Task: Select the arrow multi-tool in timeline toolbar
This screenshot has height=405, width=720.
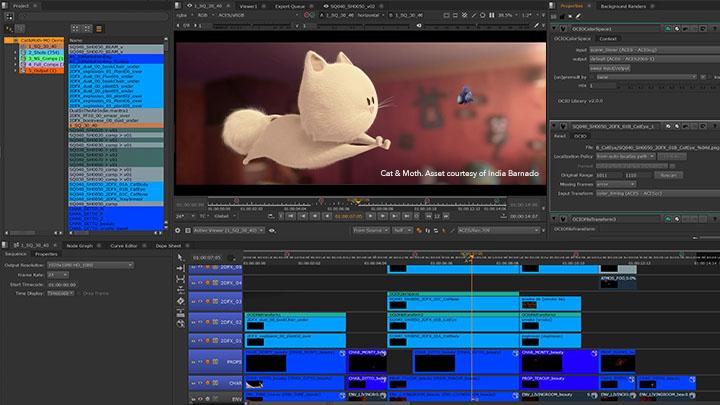Action: [x=180, y=257]
